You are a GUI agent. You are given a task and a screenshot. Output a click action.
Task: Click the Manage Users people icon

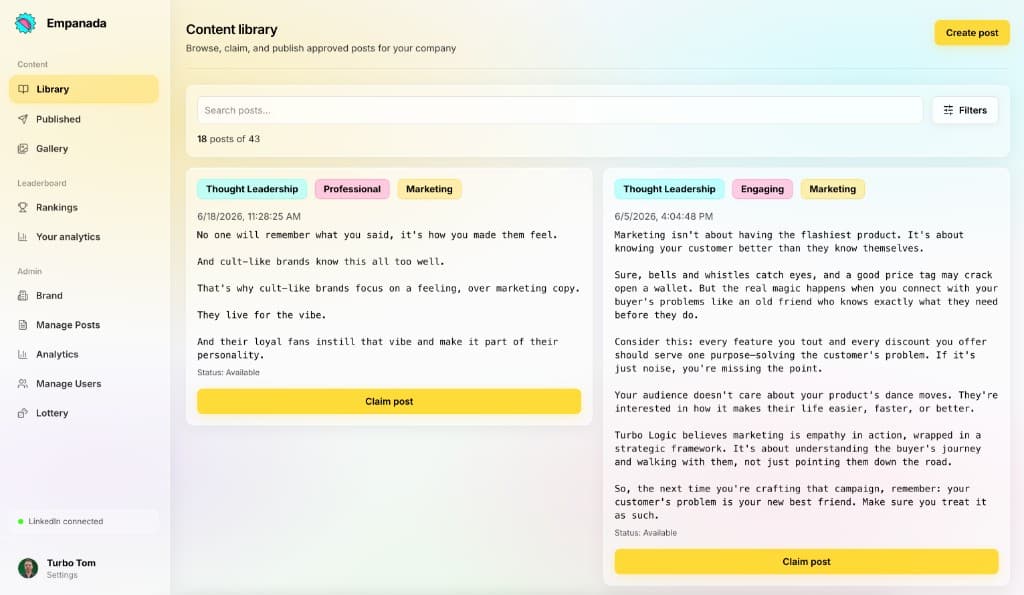(x=23, y=383)
